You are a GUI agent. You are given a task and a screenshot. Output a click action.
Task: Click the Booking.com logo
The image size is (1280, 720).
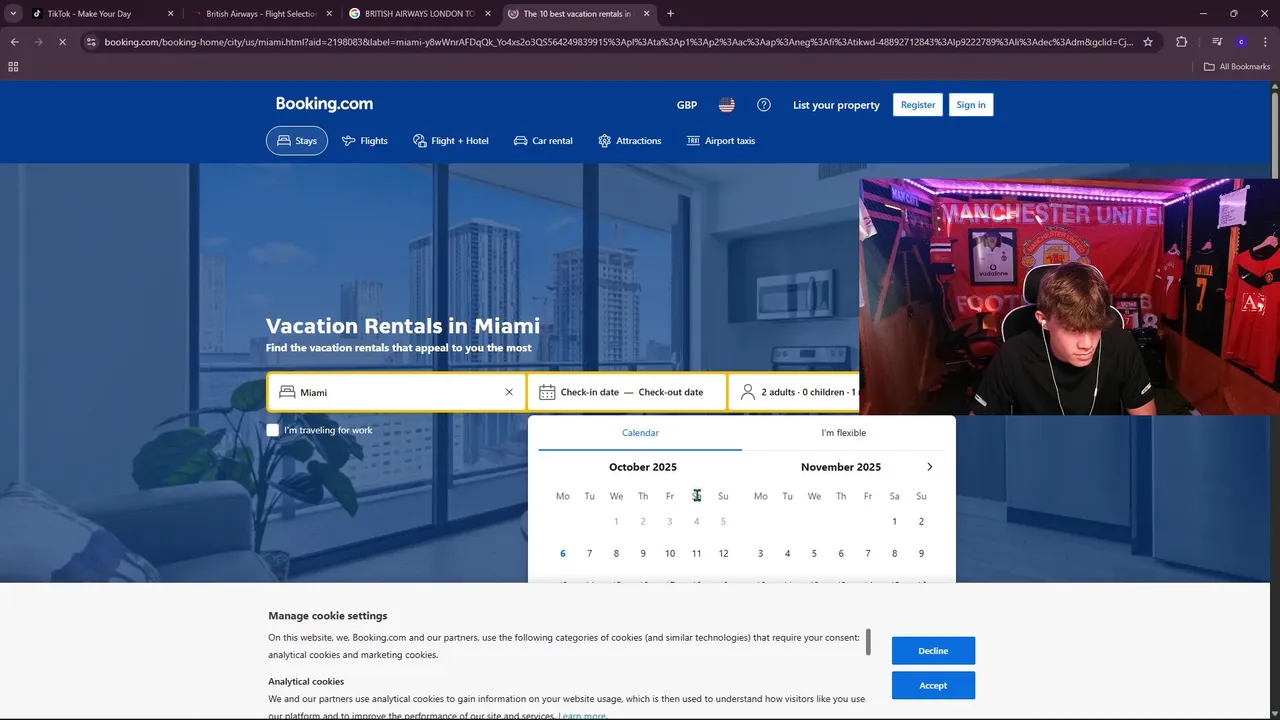click(x=324, y=104)
